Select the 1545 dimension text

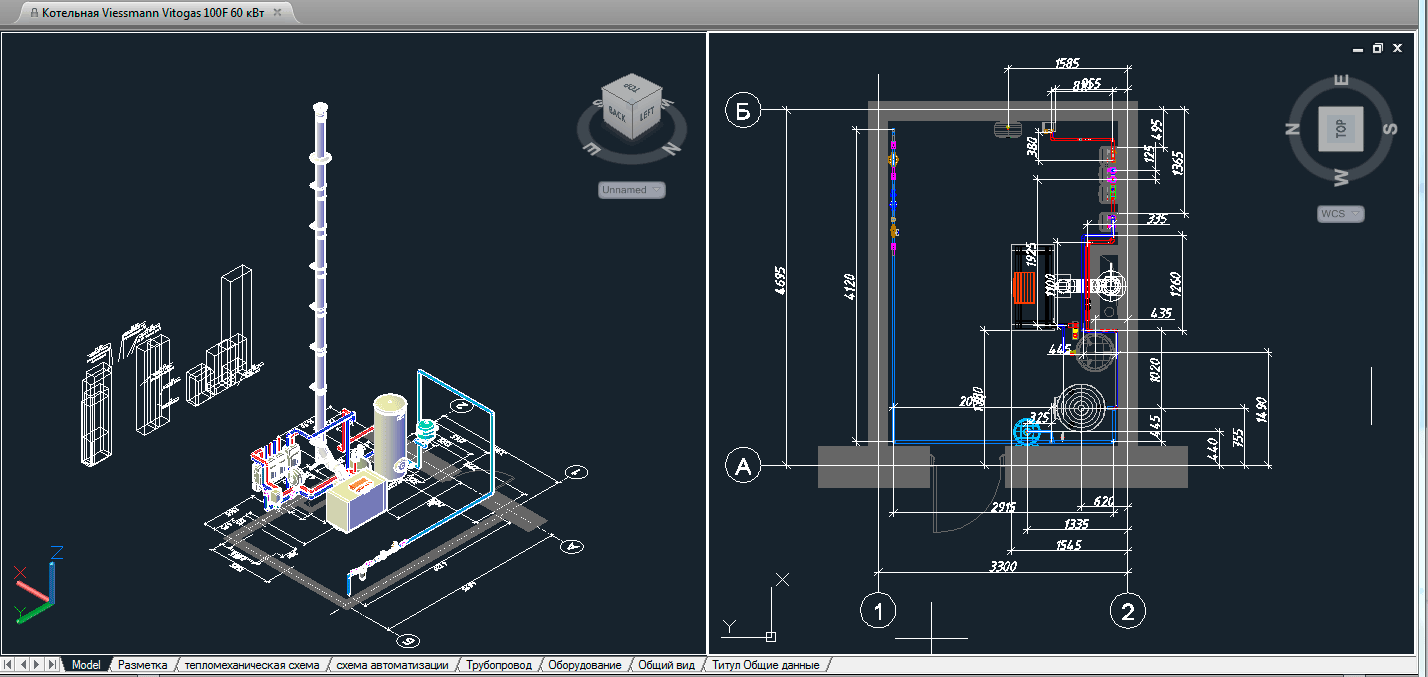click(1069, 544)
